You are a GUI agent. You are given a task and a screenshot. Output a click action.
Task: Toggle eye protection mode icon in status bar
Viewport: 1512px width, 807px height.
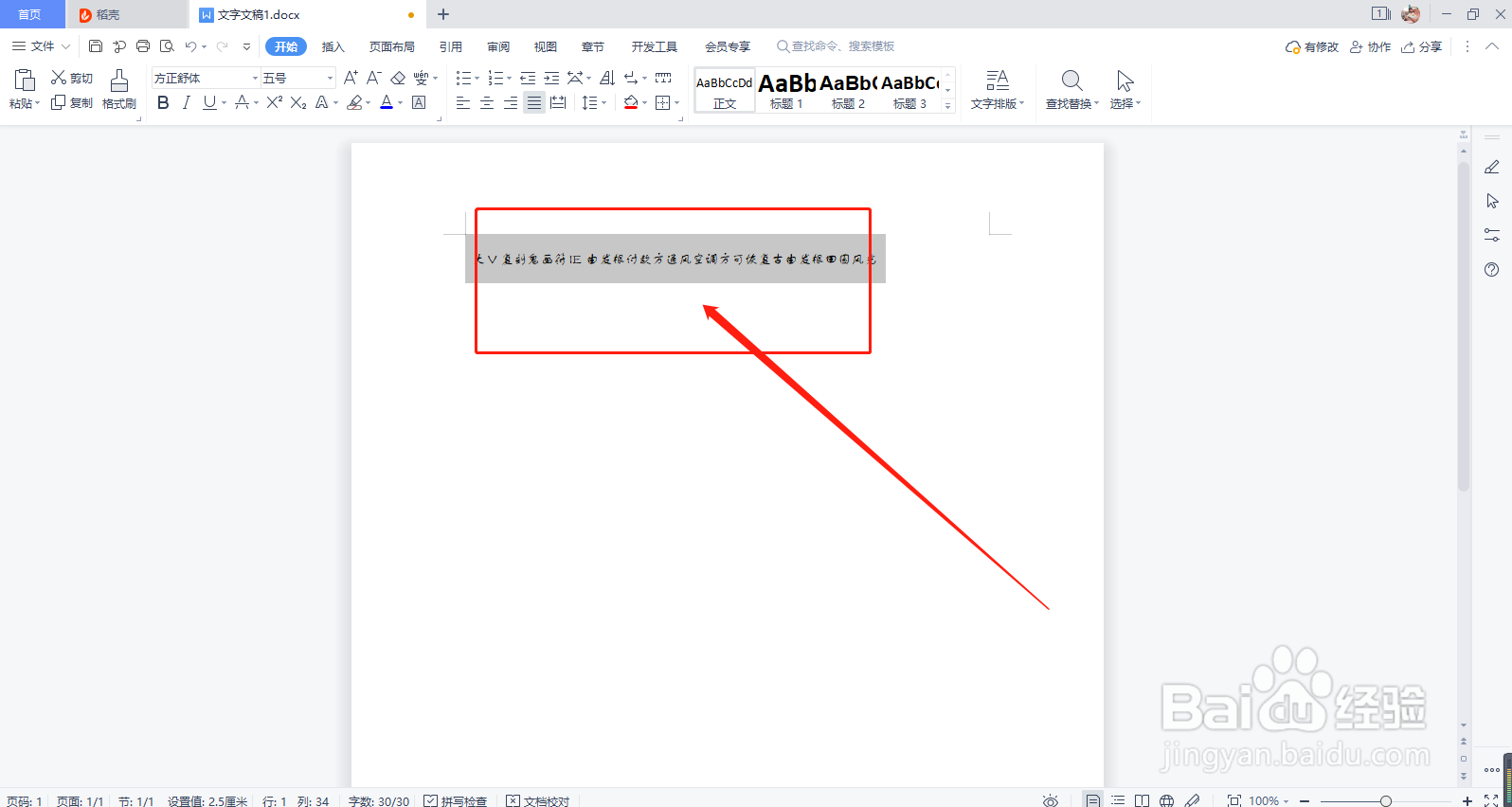pos(1051,800)
